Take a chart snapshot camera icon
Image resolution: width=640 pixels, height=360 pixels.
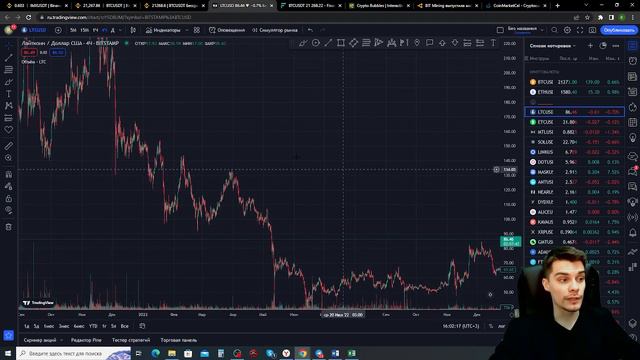[593, 30]
